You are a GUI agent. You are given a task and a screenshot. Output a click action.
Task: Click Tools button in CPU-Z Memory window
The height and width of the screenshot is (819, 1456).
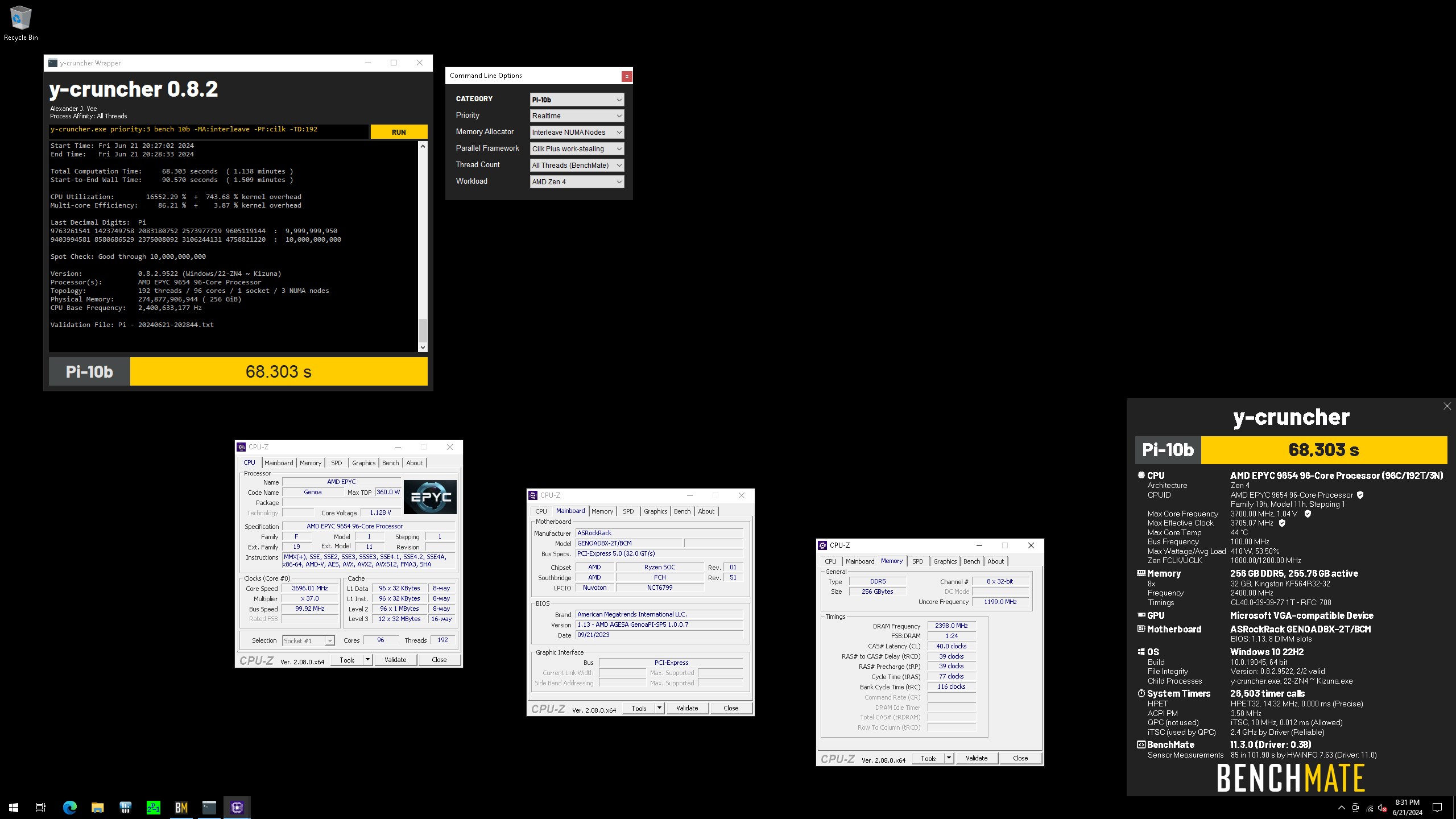pyautogui.click(x=928, y=759)
